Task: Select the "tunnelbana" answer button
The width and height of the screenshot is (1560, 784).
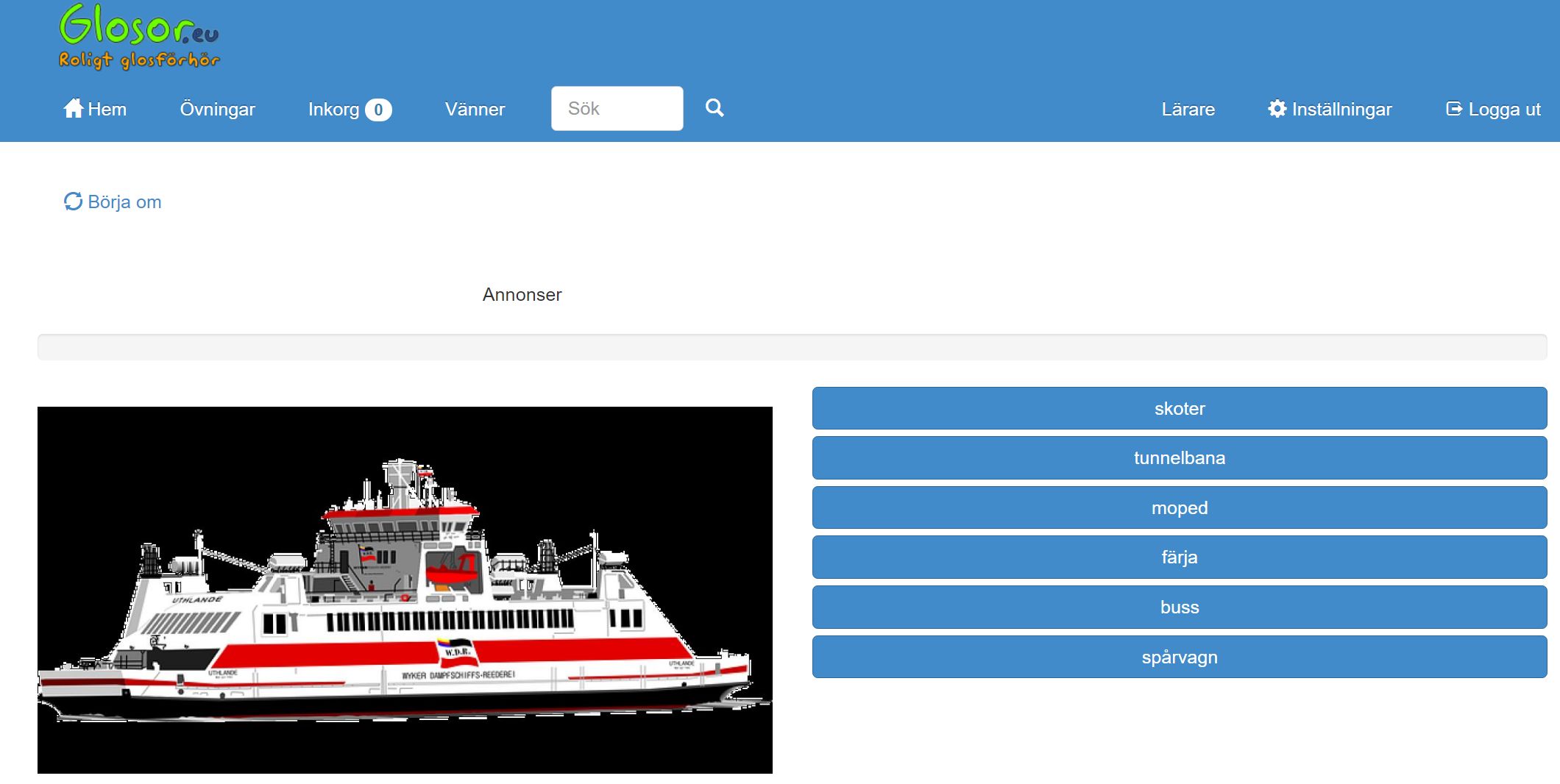Action: (x=1179, y=457)
